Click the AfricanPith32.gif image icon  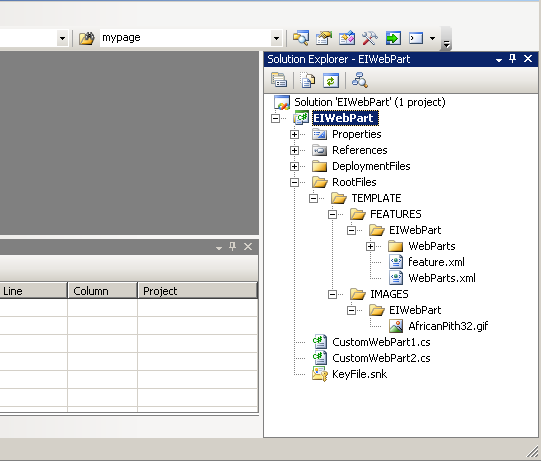pos(396,326)
